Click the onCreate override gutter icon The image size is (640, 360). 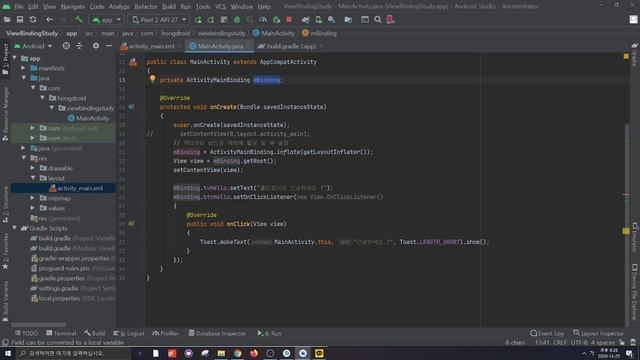click(131, 107)
